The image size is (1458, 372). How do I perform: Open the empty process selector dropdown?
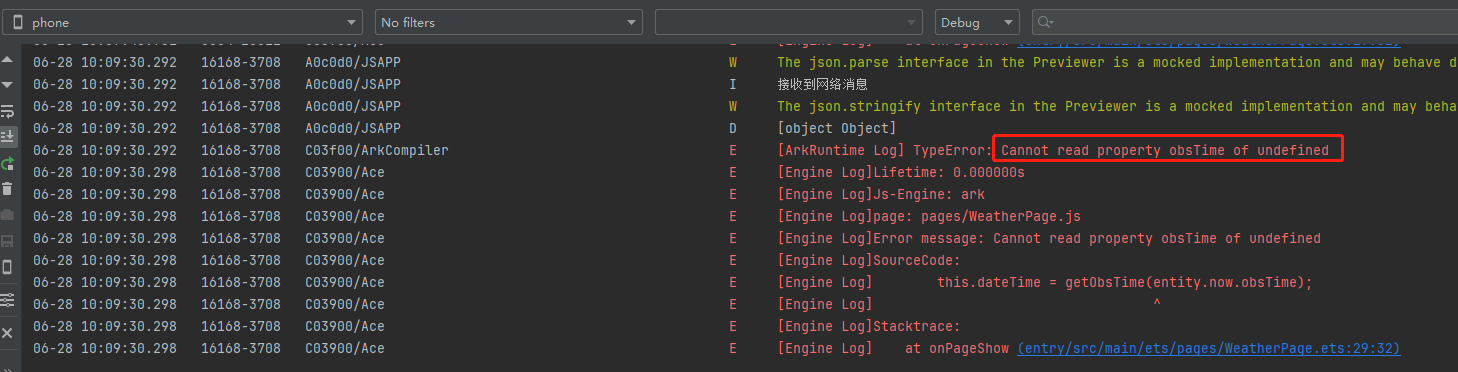coord(789,22)
